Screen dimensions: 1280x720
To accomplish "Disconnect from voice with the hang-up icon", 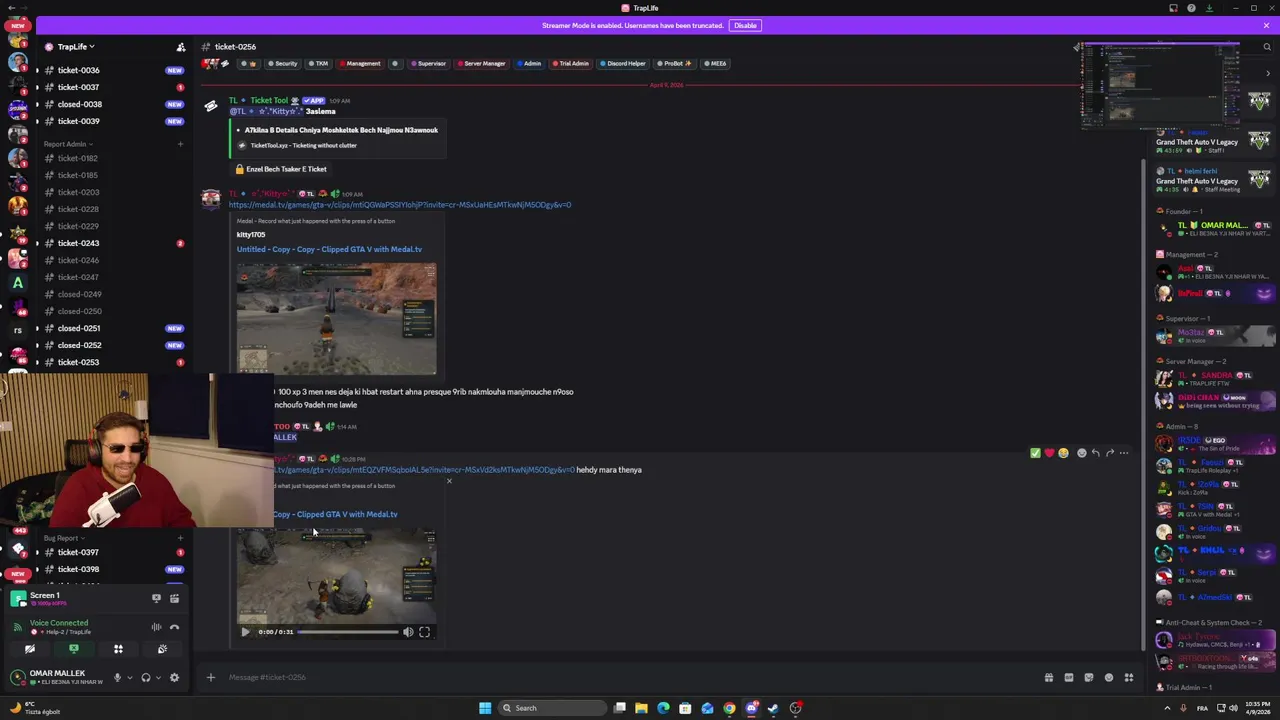I will 174,627.
